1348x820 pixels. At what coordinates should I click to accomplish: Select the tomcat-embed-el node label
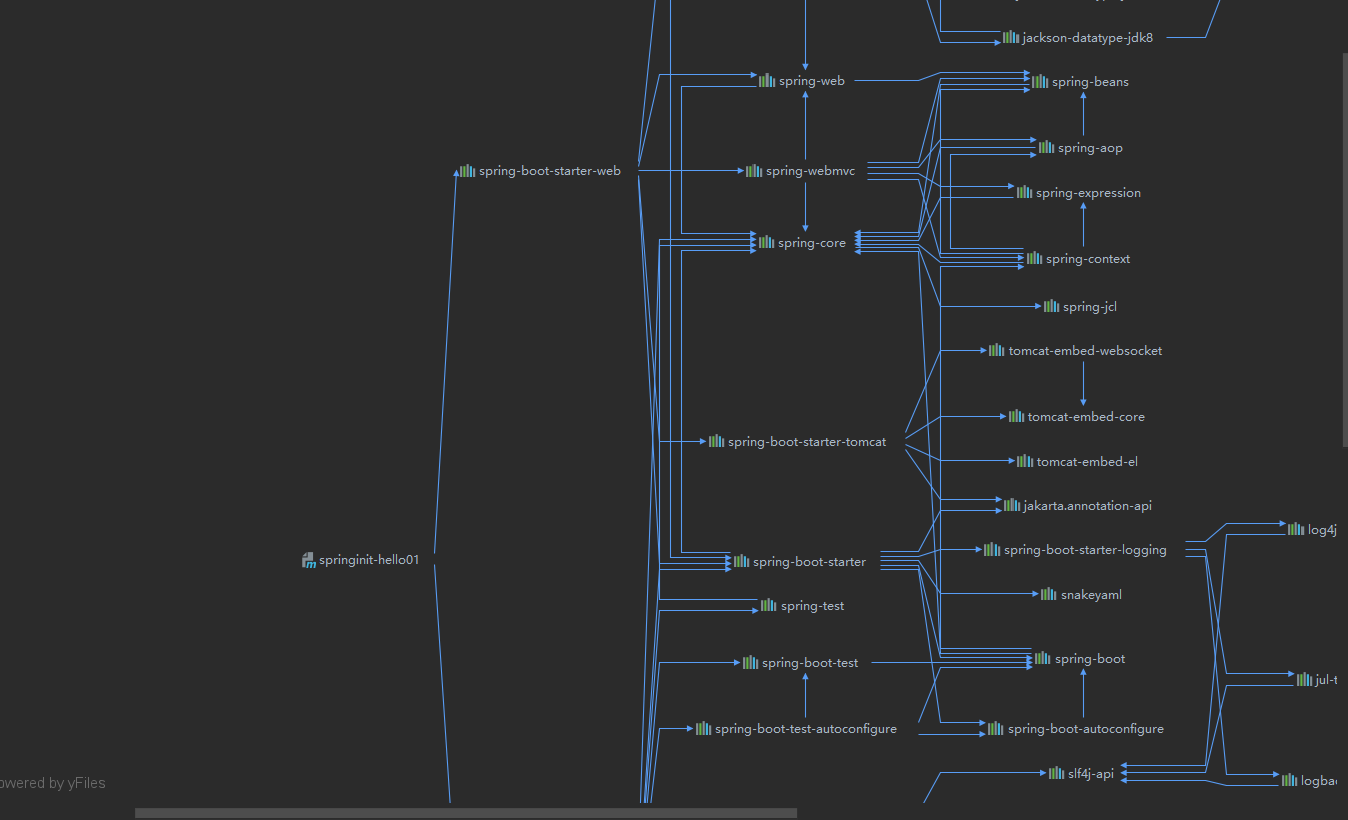tap(1088, 462)
